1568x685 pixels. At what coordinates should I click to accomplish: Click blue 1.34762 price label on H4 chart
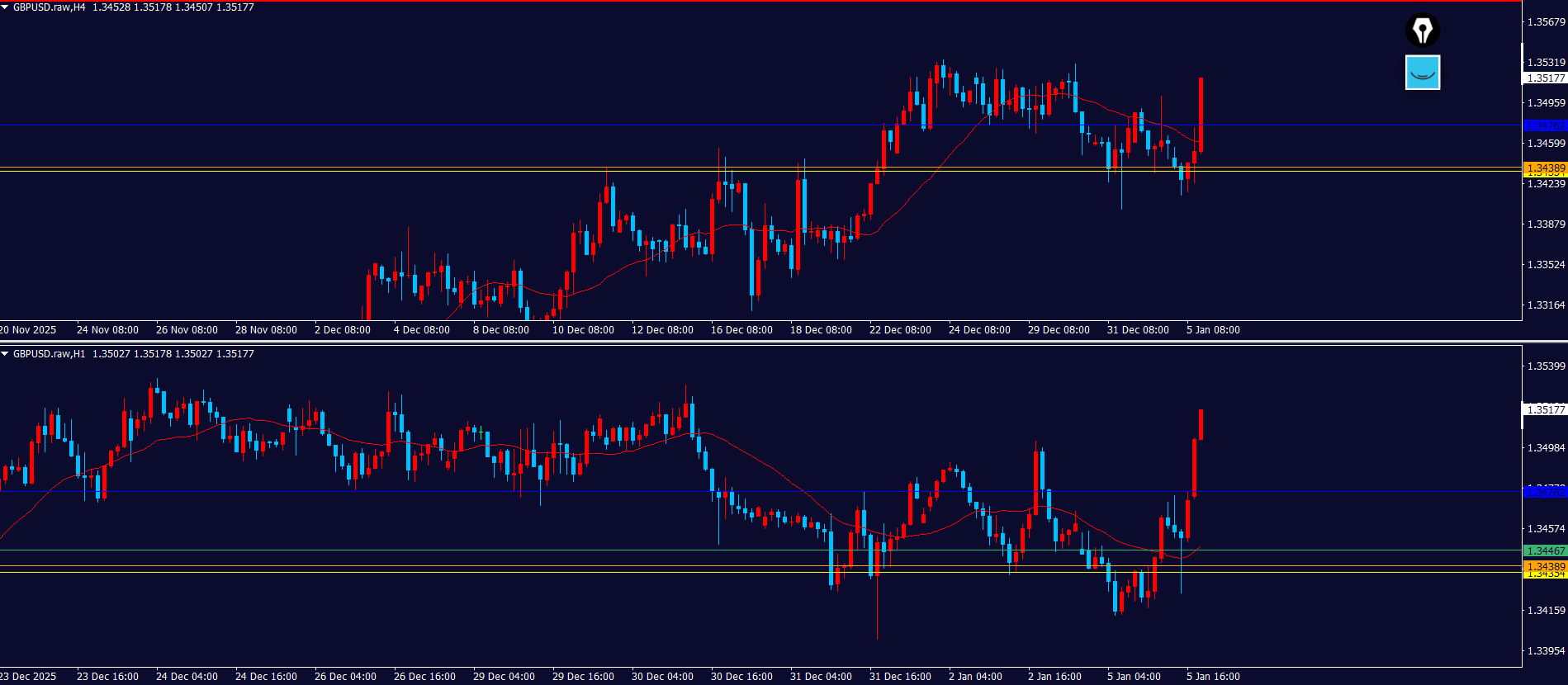(1545, 126)
